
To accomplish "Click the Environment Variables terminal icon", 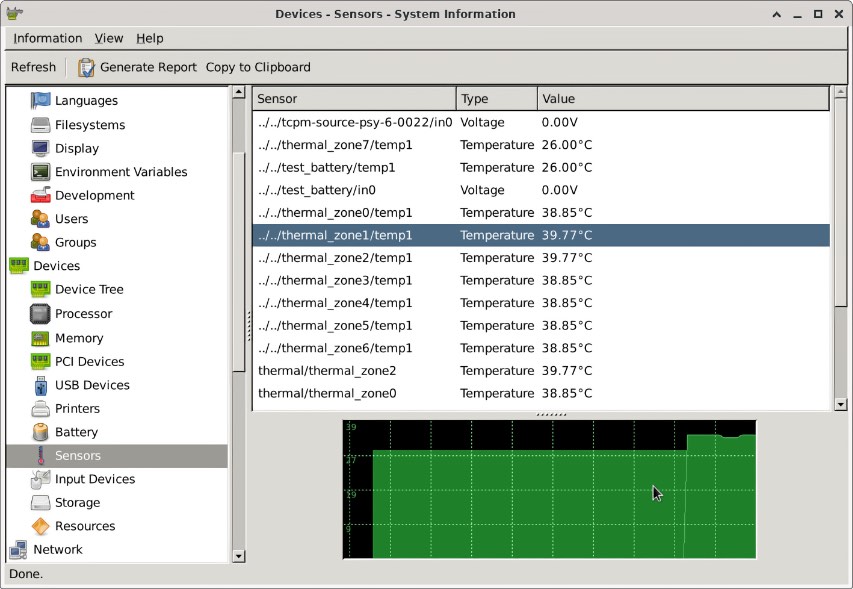I will coord(40,172).
